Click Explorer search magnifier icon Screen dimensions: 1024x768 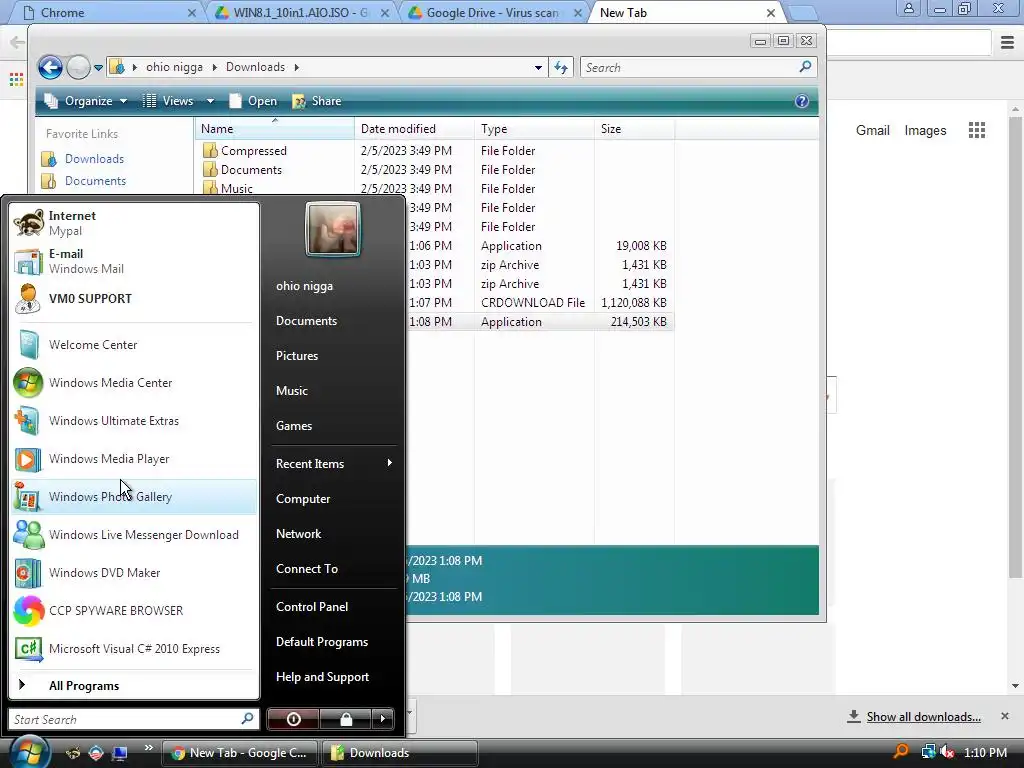pyautogui.click(x=805, y=67)
